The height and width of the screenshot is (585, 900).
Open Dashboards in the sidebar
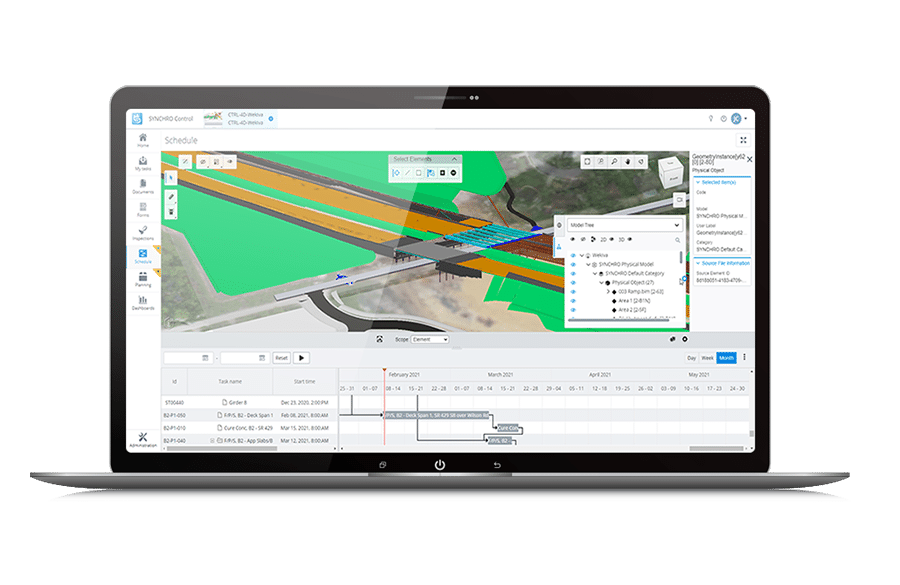pos(143,303)
